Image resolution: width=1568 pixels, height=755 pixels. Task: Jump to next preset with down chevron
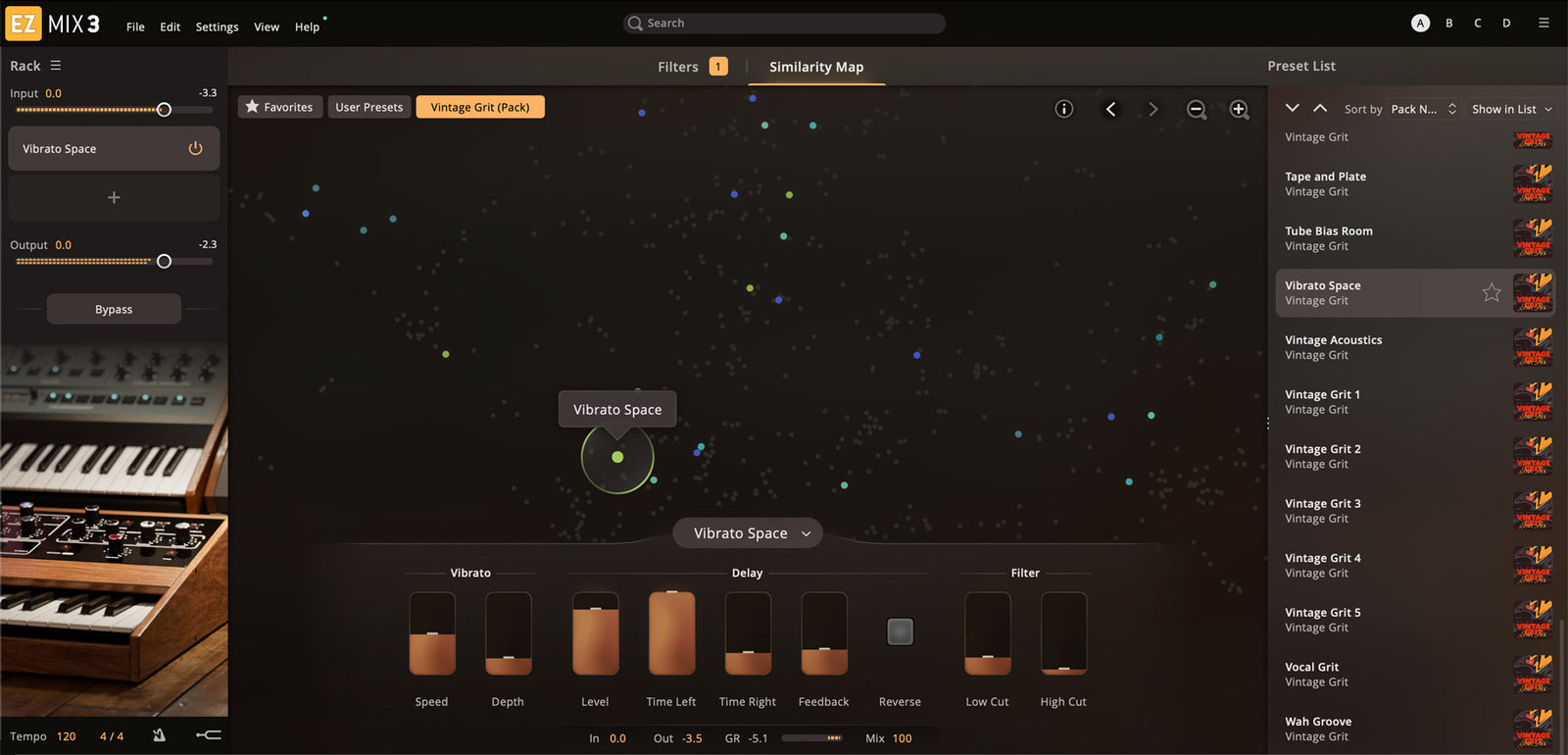point(1293,108)
